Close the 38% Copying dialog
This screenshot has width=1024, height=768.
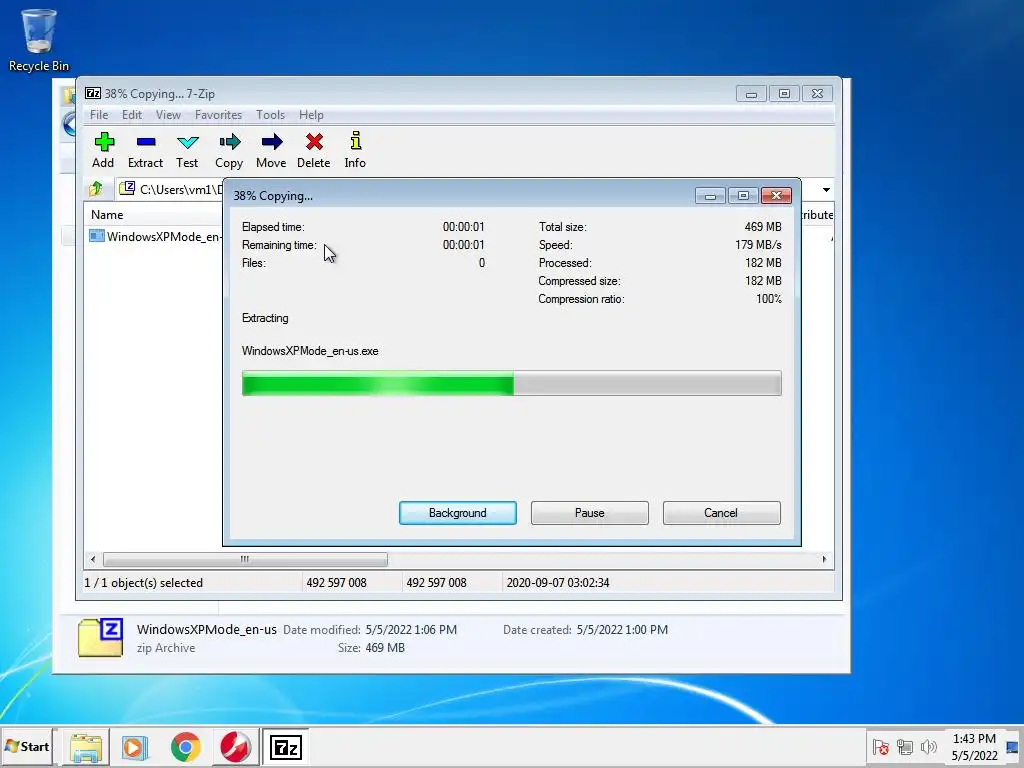coord(776,195)
